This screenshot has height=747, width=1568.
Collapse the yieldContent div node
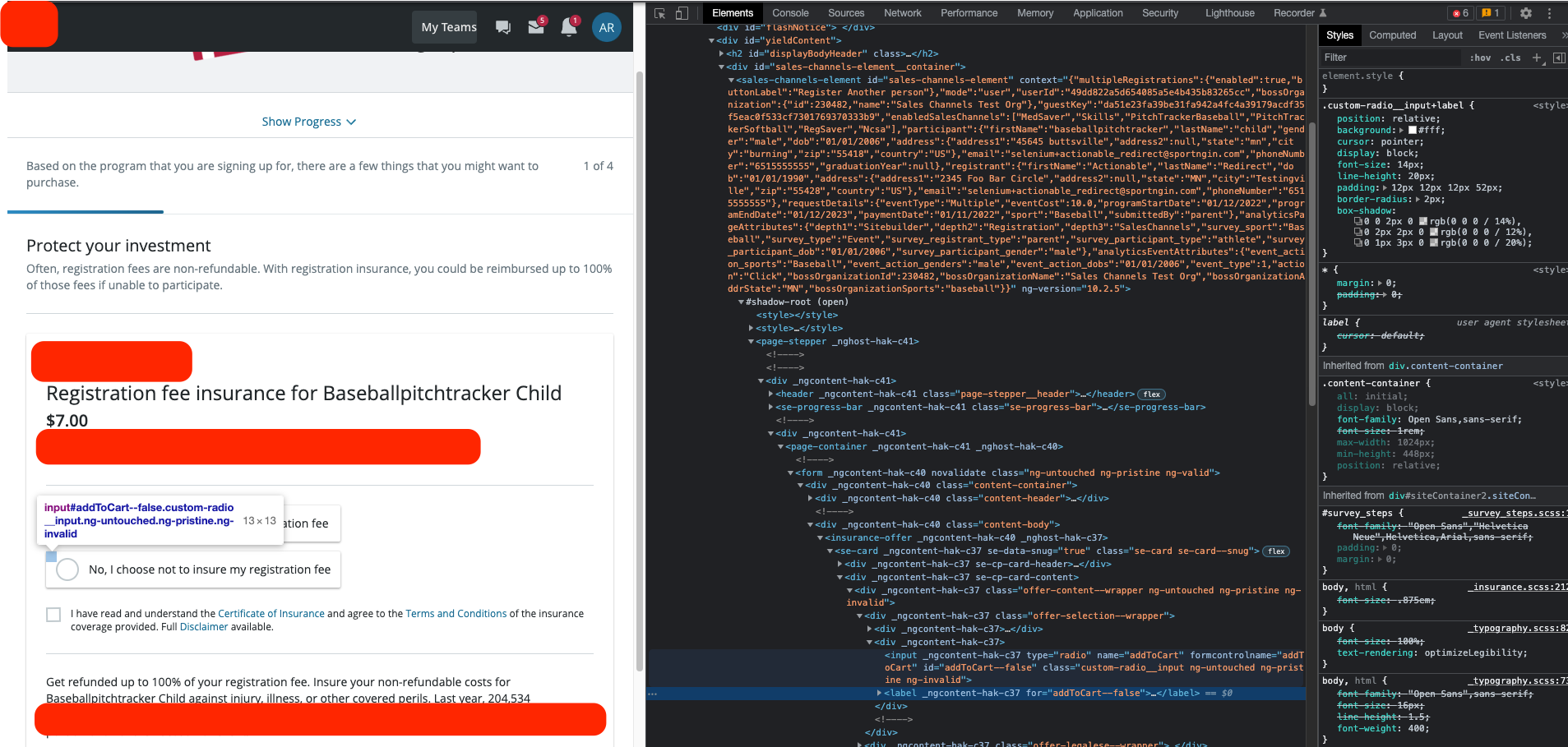coord(712,40)
